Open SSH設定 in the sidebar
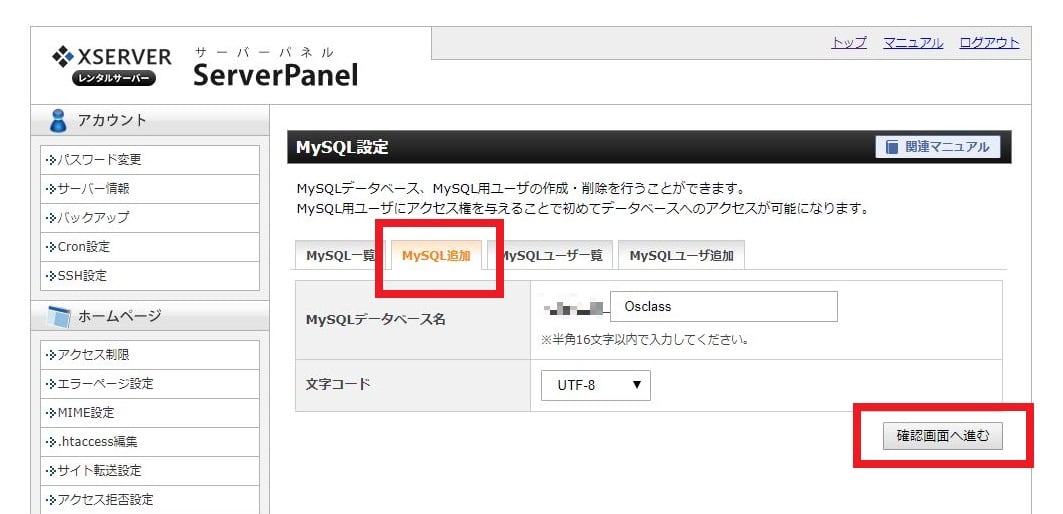Viewport: 1063px width, 514px height. click(81, 276)
